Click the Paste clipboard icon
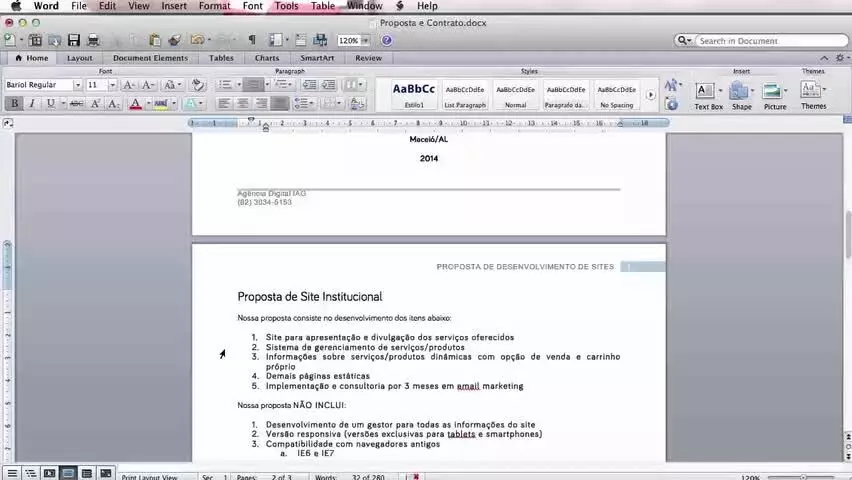The image size is (852, 480). tap(155, 40)
